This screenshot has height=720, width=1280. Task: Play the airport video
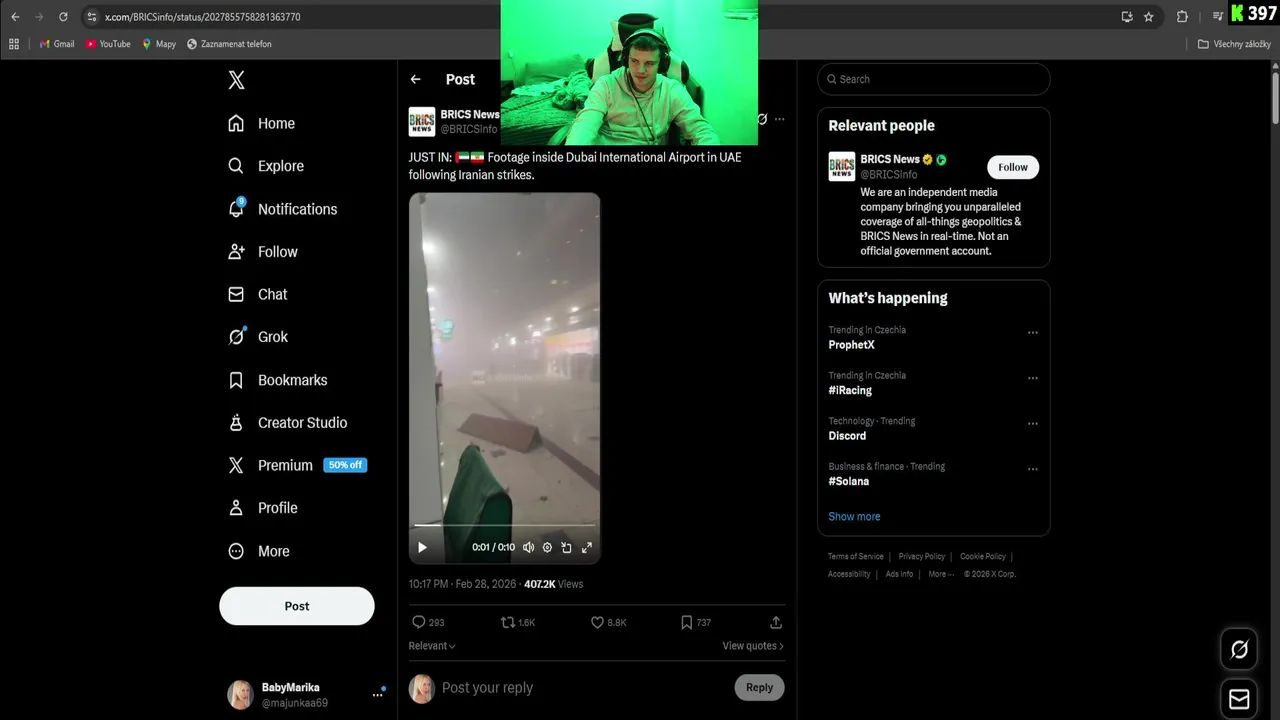pos(422,547)
